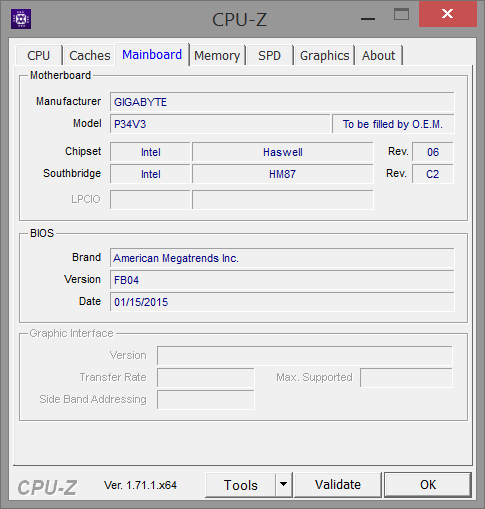The image size is (485, 509).
Task: Click the GIGABYTE manufacturer field
Action: [x=282, y=102]
